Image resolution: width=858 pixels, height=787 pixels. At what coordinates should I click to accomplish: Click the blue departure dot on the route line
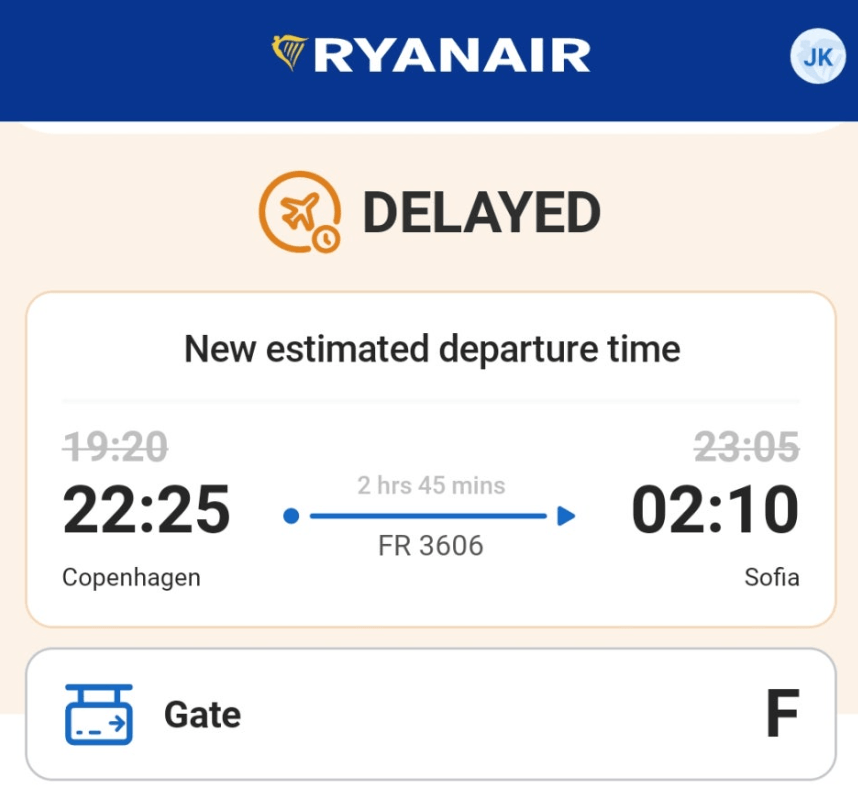point(291,516)
